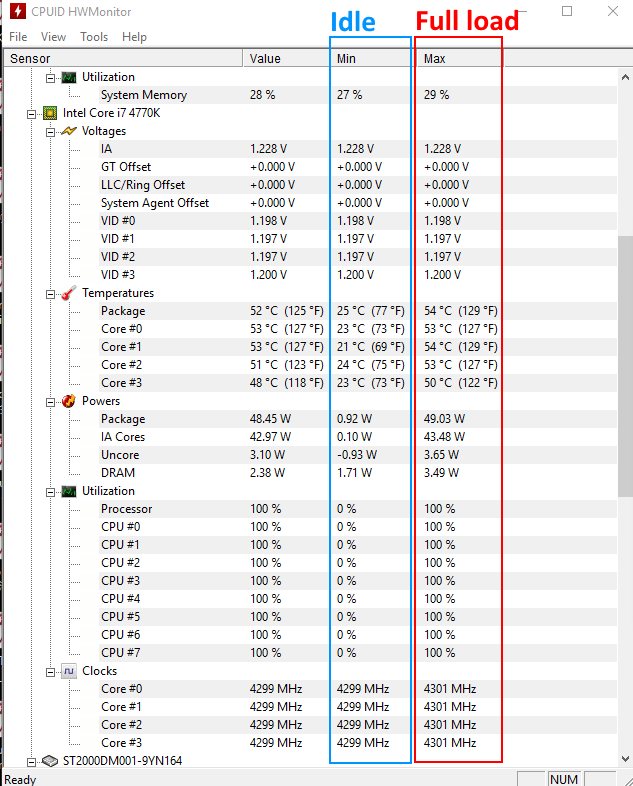
Task: Click the Temperatures thermometer icon
Action: click(69, 293)
